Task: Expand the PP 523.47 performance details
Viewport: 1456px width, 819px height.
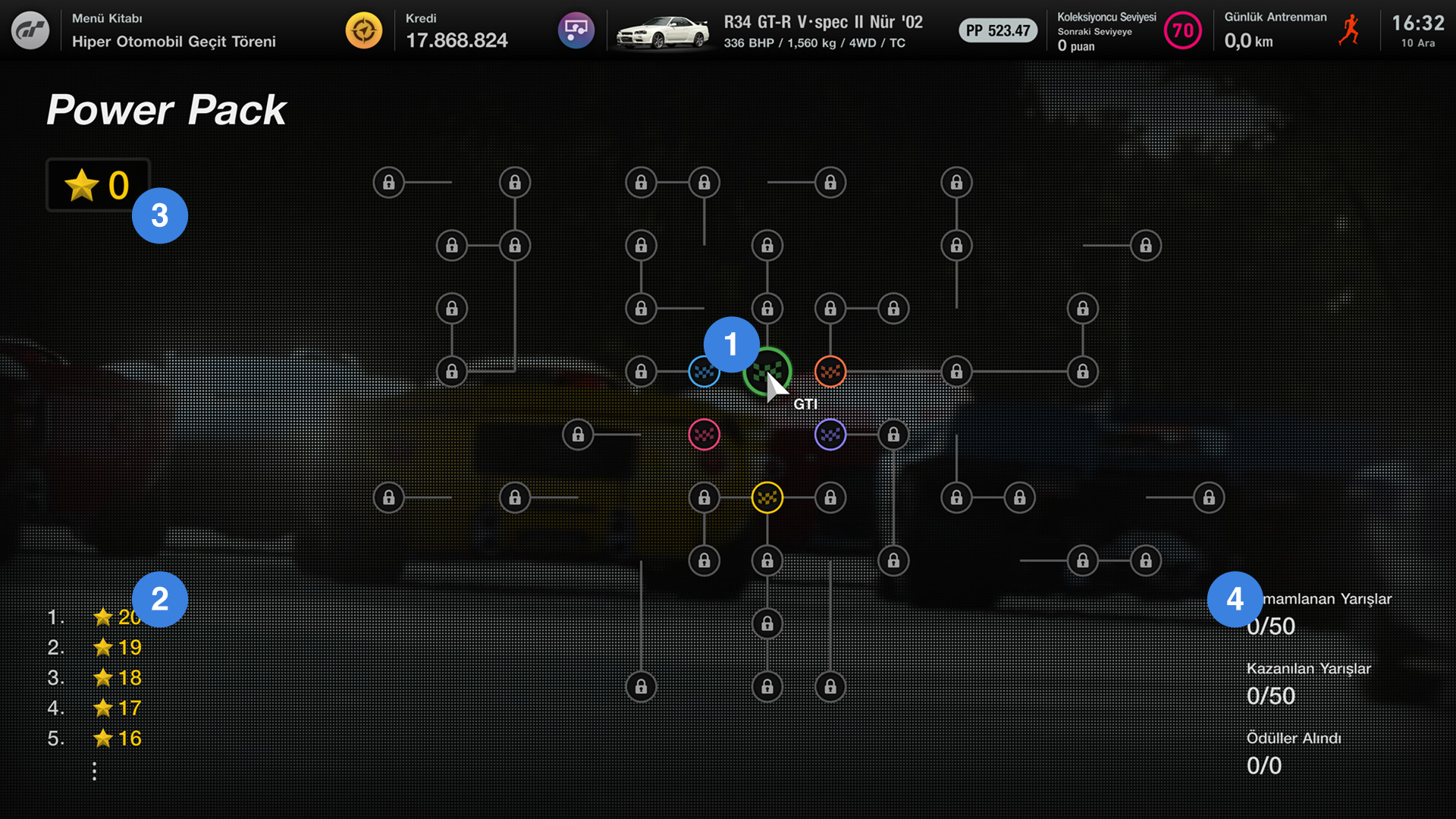Action: 997,31
